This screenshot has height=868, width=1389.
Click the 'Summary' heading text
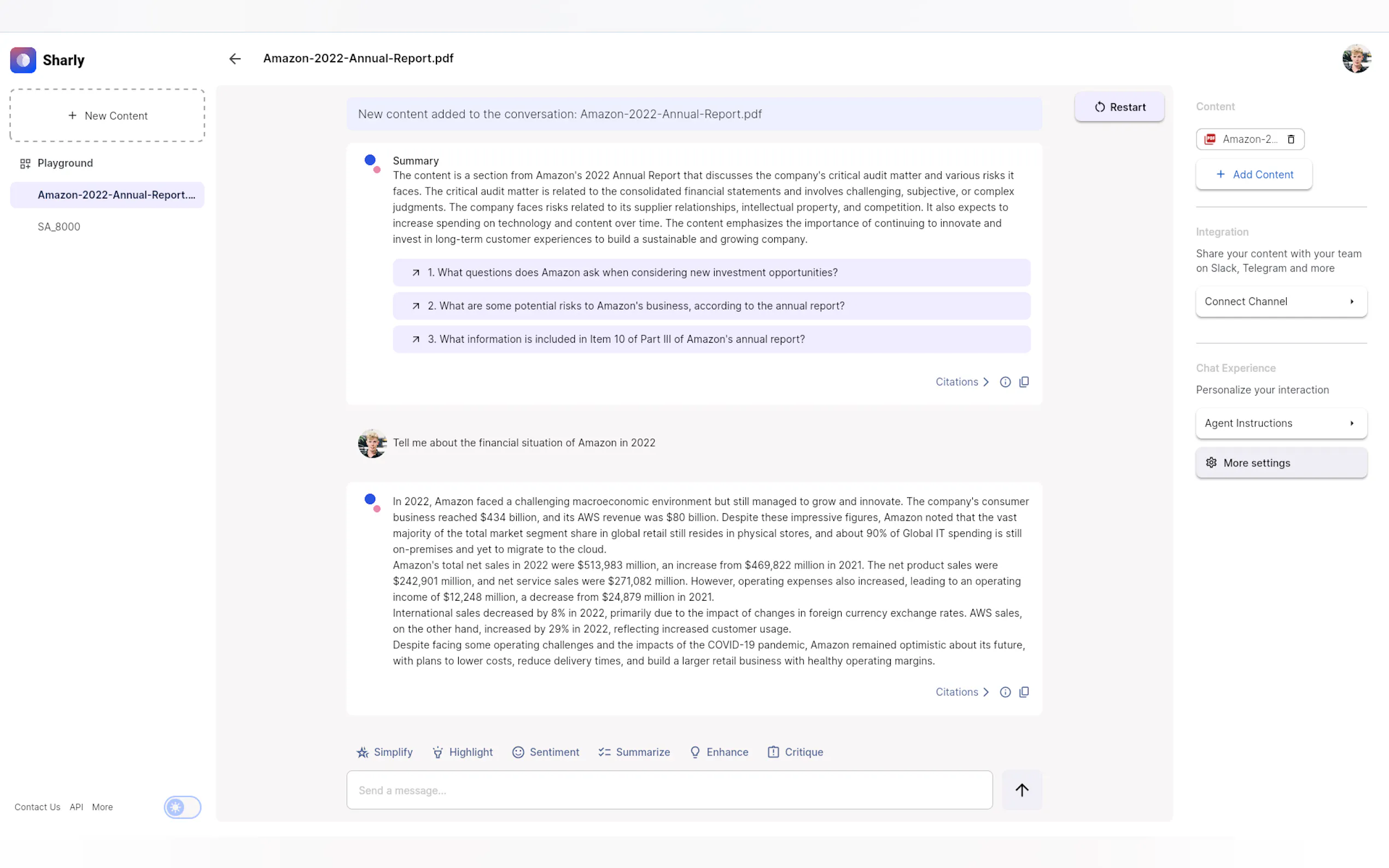[x=416, y=161]
